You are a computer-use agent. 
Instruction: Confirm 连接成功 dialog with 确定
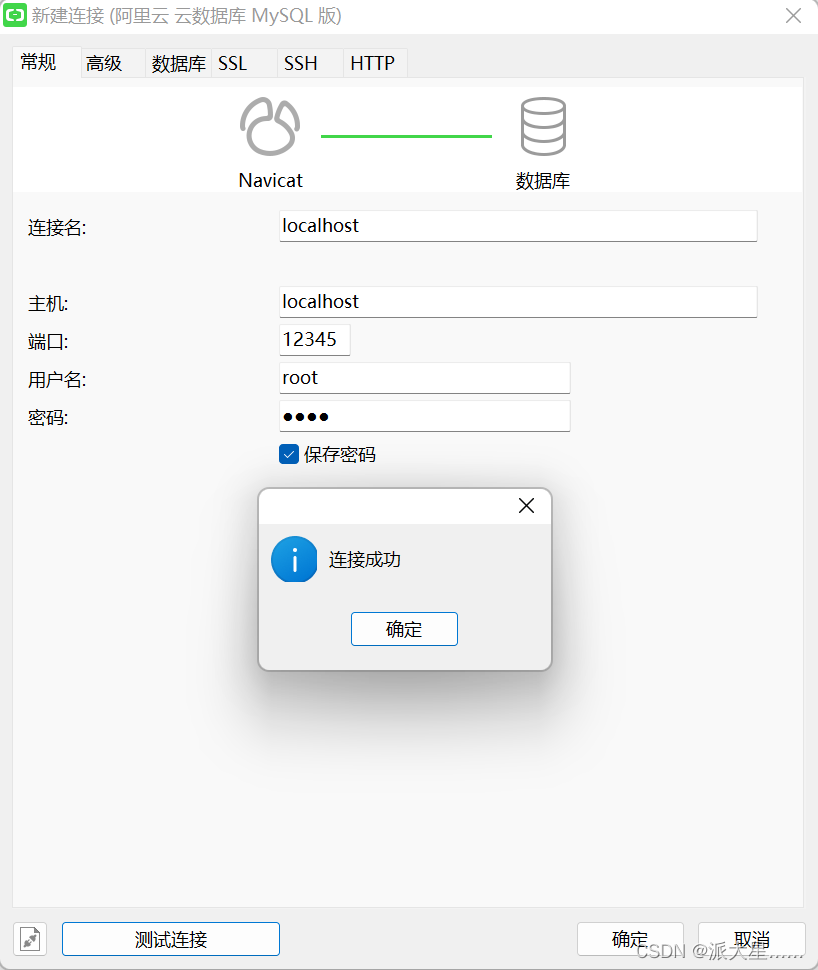(404, 629)
